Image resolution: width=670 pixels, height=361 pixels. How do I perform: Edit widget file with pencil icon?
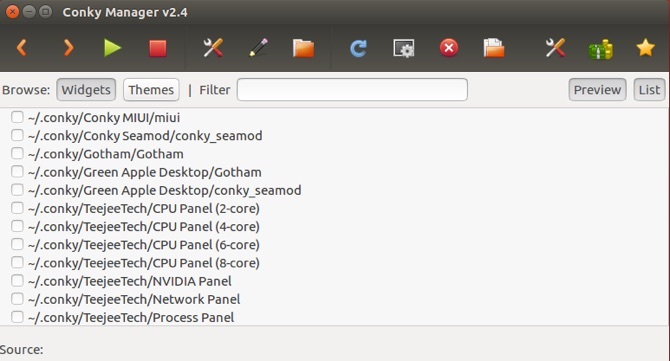point(259,48)
